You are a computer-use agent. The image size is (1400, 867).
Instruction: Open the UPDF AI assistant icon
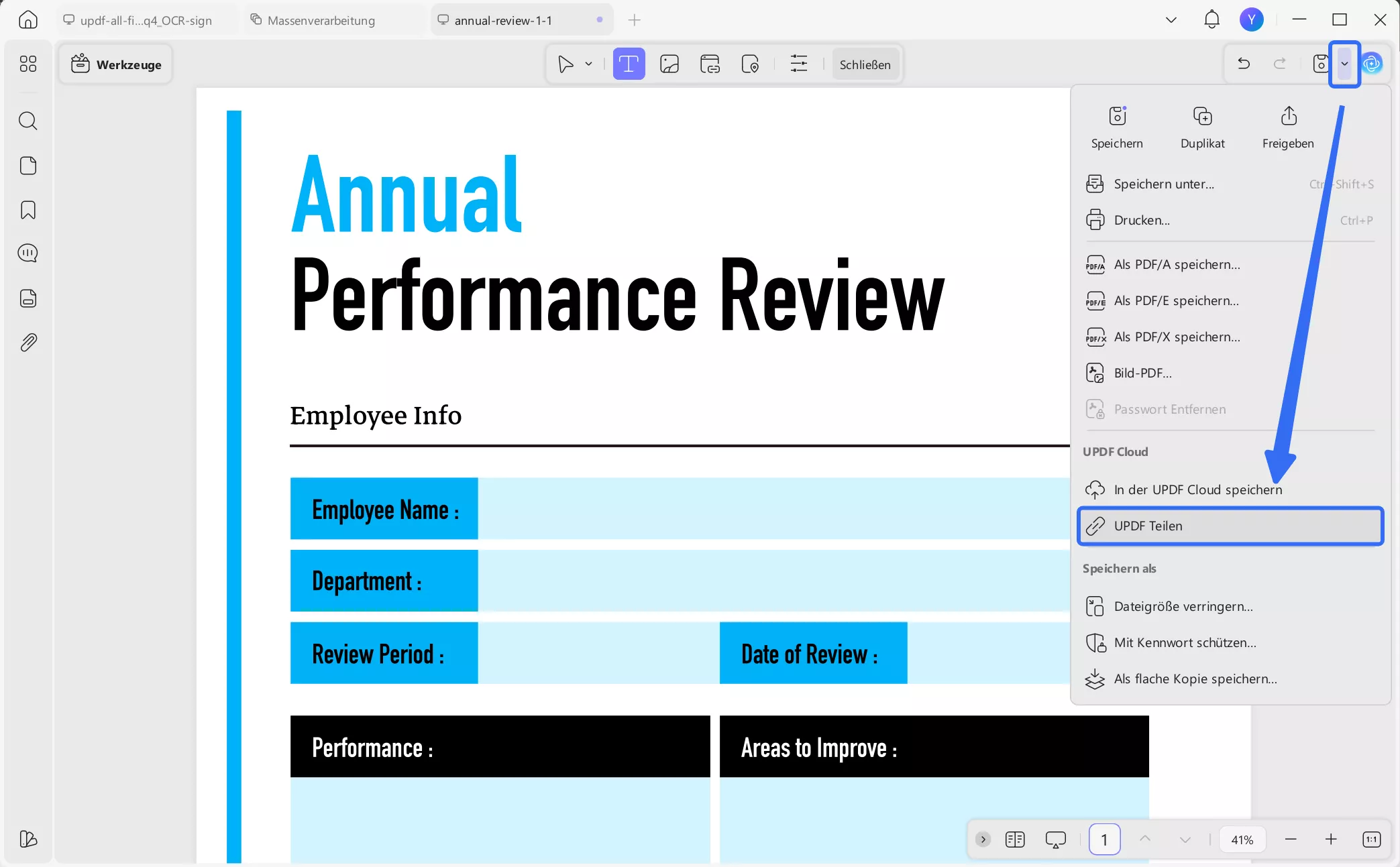tap(1372, 64)
